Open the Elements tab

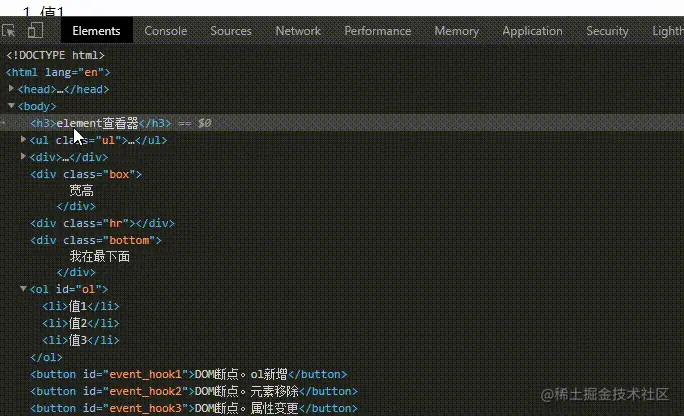(96, 31)
